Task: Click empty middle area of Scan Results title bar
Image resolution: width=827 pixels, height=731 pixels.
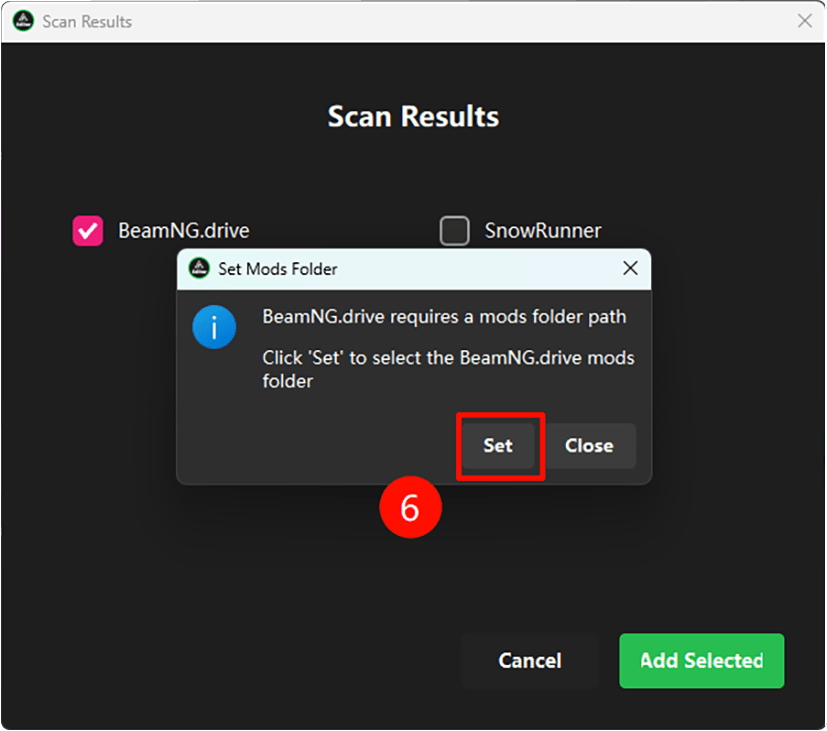Action: pos(450,21)
